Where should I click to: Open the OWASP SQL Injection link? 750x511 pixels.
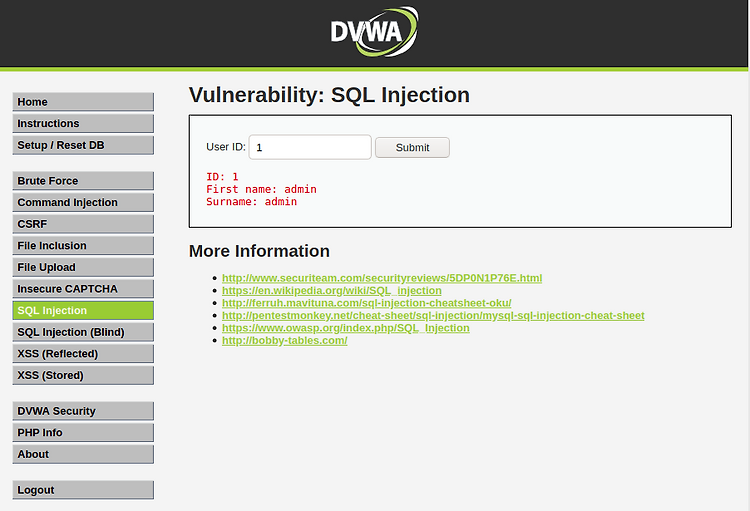tap(345, 328)
